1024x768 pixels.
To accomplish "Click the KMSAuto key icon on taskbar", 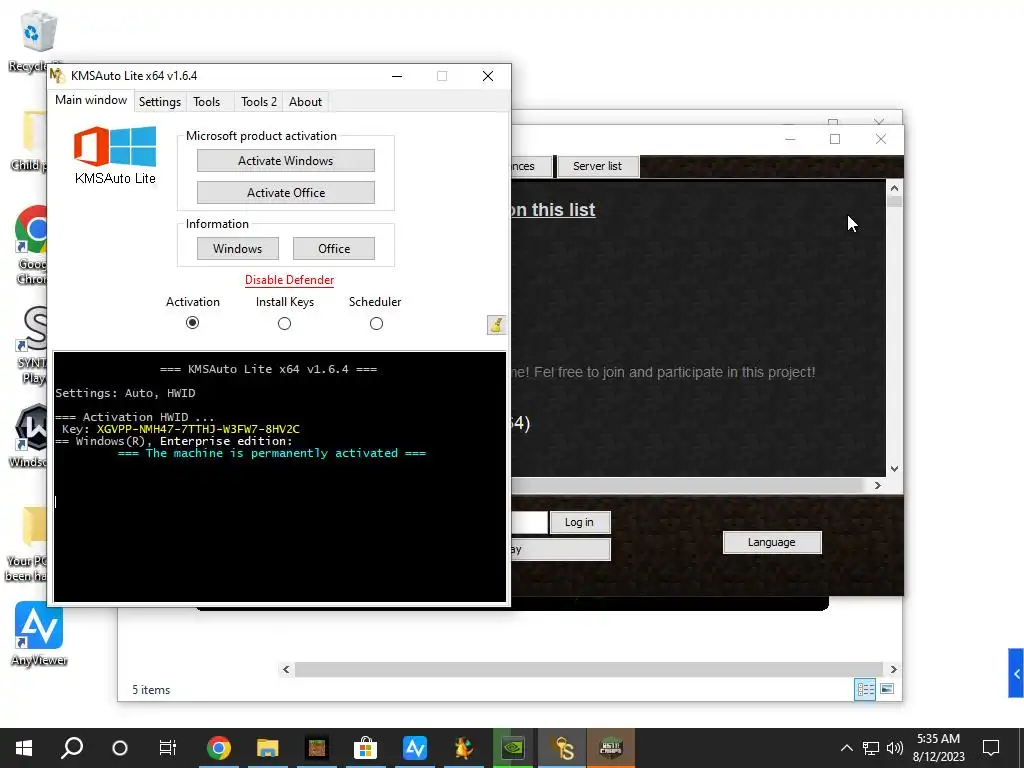I will [562, 748].
